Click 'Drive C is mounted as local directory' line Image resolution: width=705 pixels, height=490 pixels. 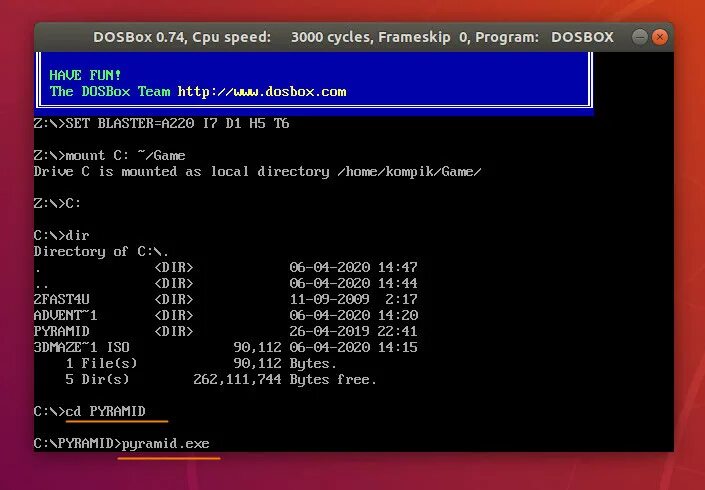click(x=258, y=172)
